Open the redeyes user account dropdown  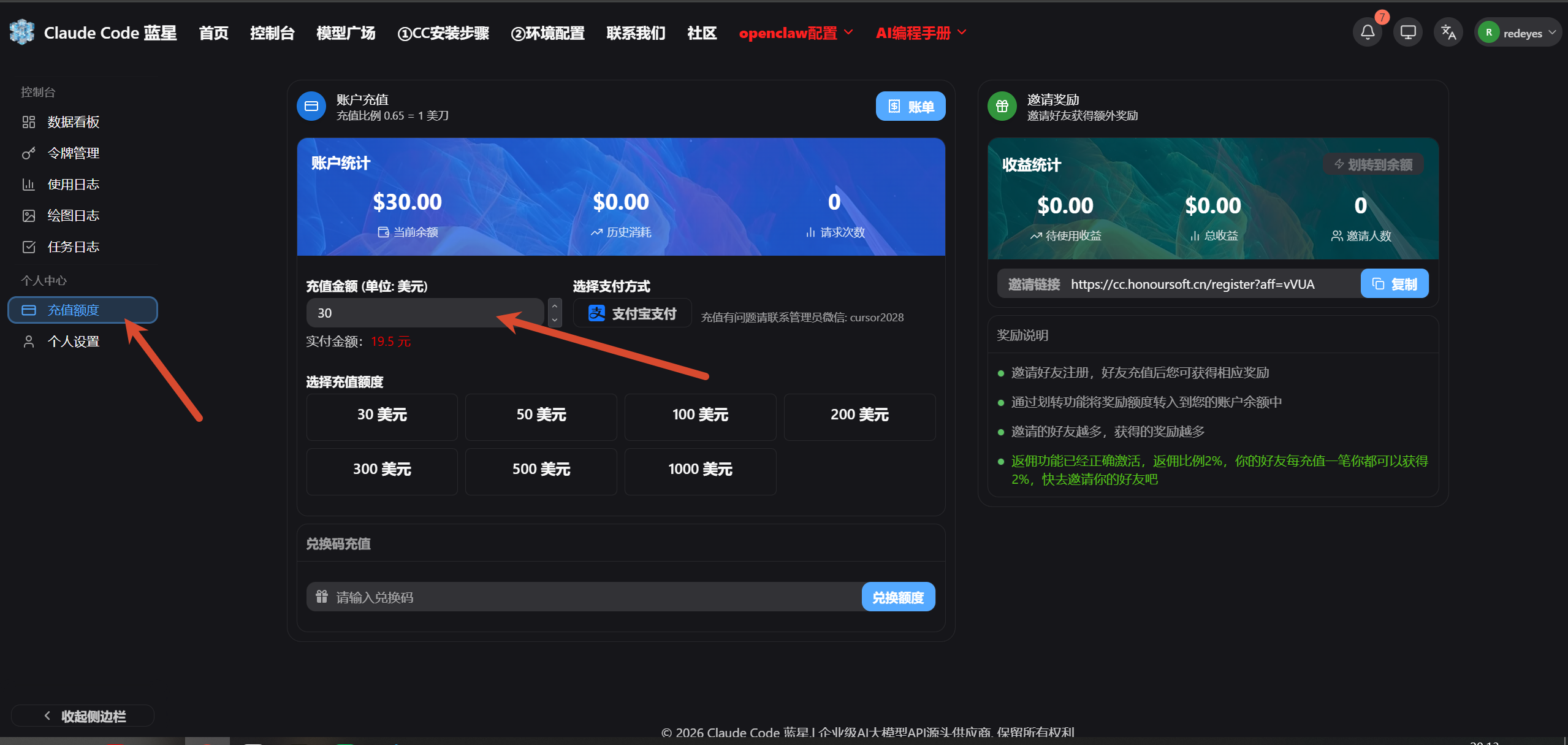pyautogui.click(x=1517, y=33)
